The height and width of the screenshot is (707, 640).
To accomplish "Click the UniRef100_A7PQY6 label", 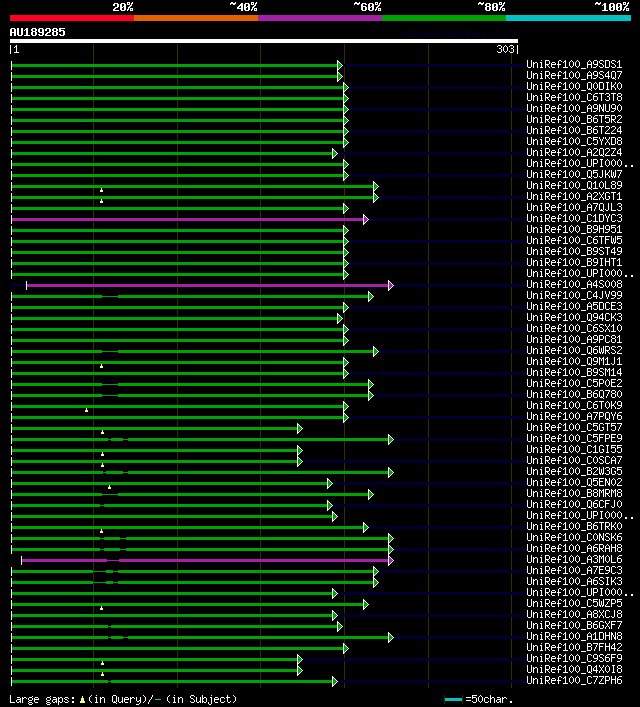I will coord(574,416).
